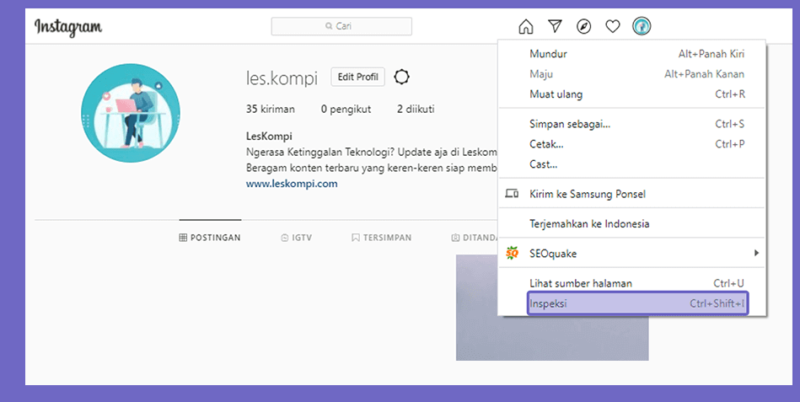Switch to the IGTV tab
Viewport: 800px width, 402px height.
[296, 238]
